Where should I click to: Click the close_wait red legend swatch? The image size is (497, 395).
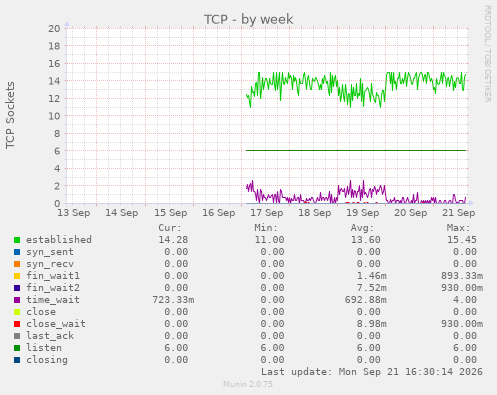click(x=17, y=324)
